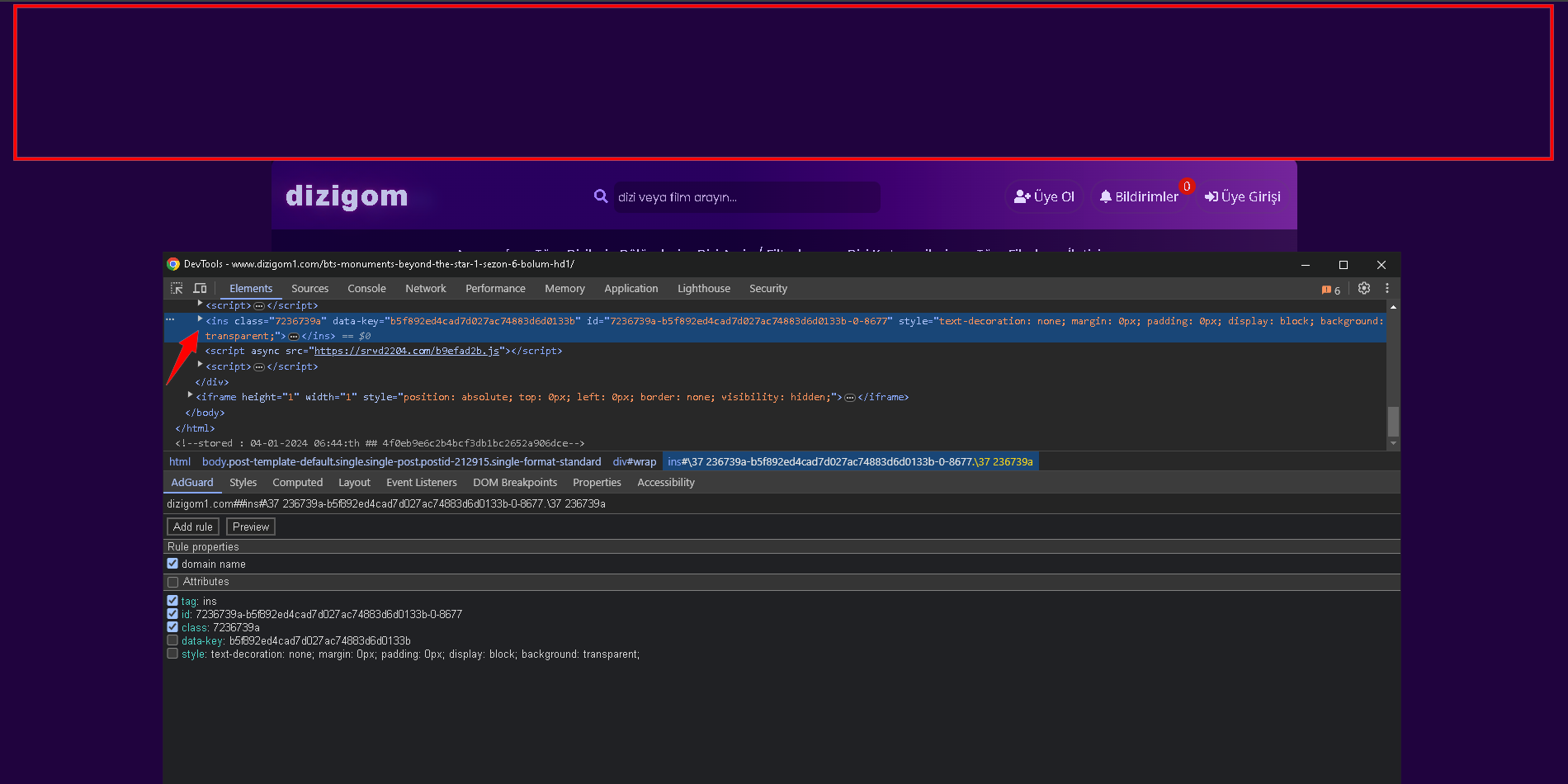Click the search magnifier in the site header
The width and height of the screenshot is (1568, 784).
click(x=601, y=196)
